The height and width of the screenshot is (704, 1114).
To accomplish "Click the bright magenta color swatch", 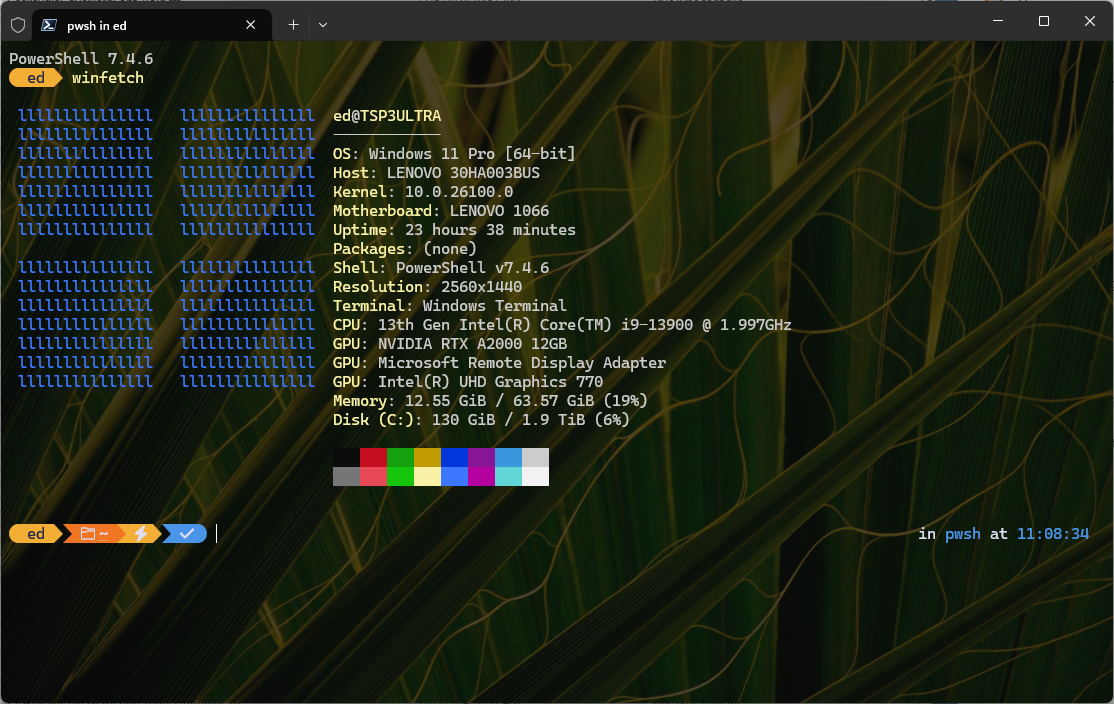I will (x=481, y=476).
